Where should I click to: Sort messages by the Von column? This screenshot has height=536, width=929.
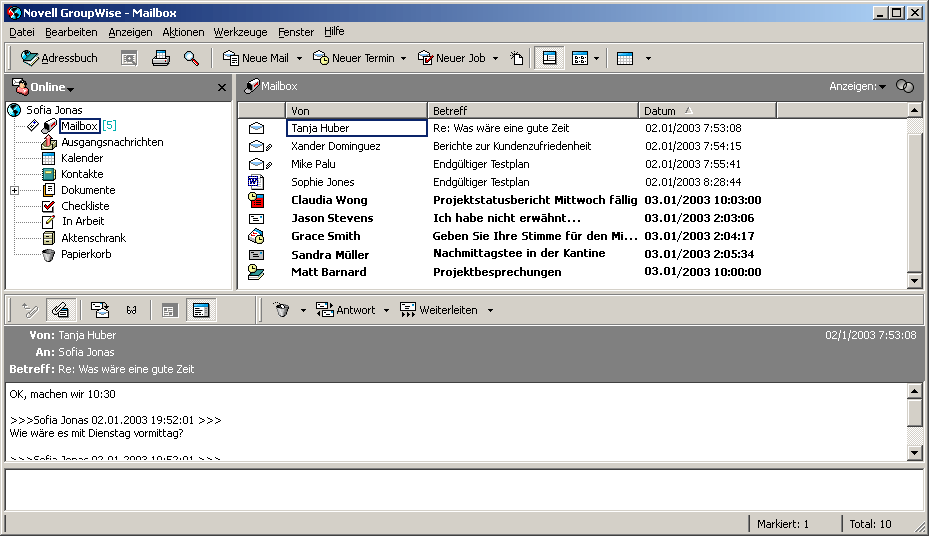pyautogui.click(x=357, y=111)
